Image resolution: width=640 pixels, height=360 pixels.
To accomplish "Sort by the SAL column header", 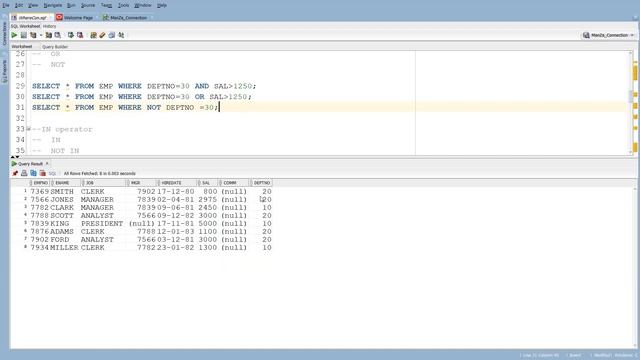I will pos(208,183).
